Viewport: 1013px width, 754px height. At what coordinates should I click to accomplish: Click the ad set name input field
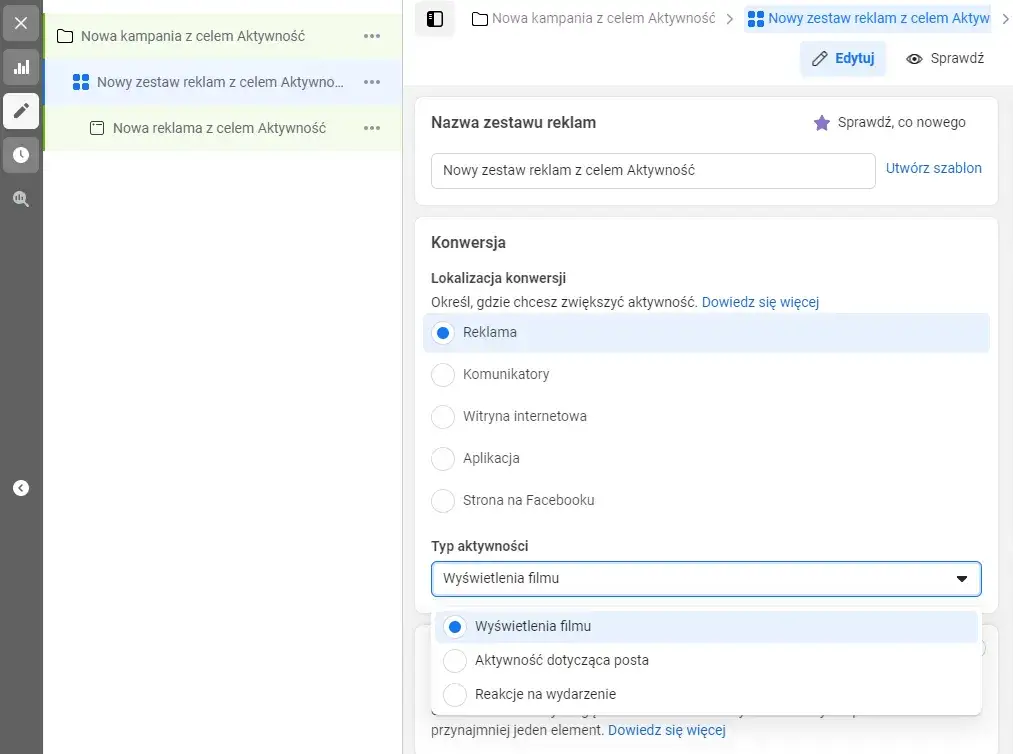pyautogui.click(x=653, y=171)
